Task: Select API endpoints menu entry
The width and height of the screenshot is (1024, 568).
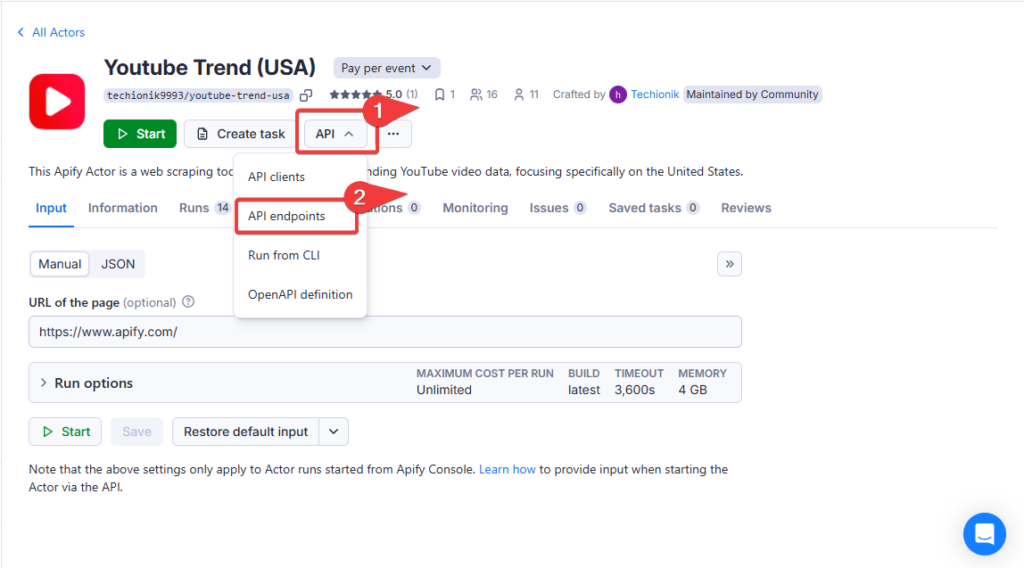Action: pos(287,216)
